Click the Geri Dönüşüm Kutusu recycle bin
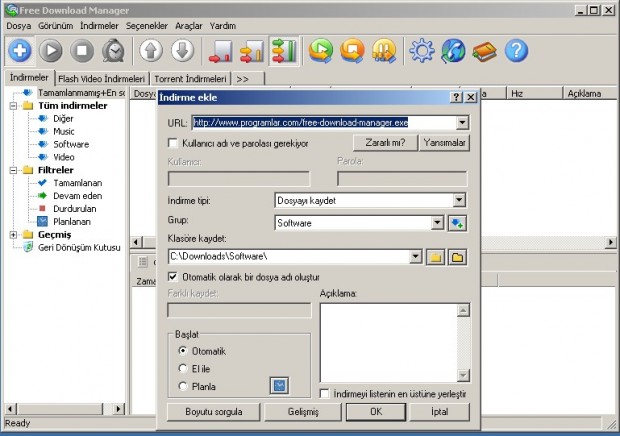 (x=79, y=248)
